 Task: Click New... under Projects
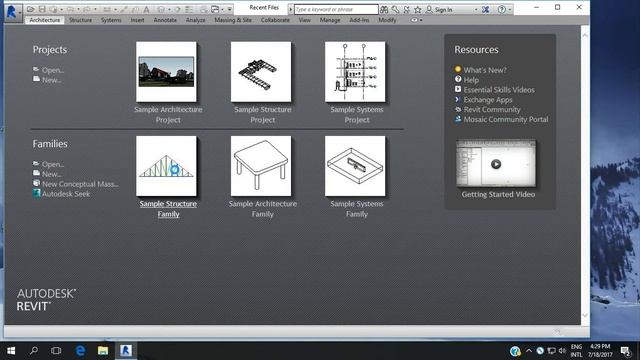[x=51, y=80]
